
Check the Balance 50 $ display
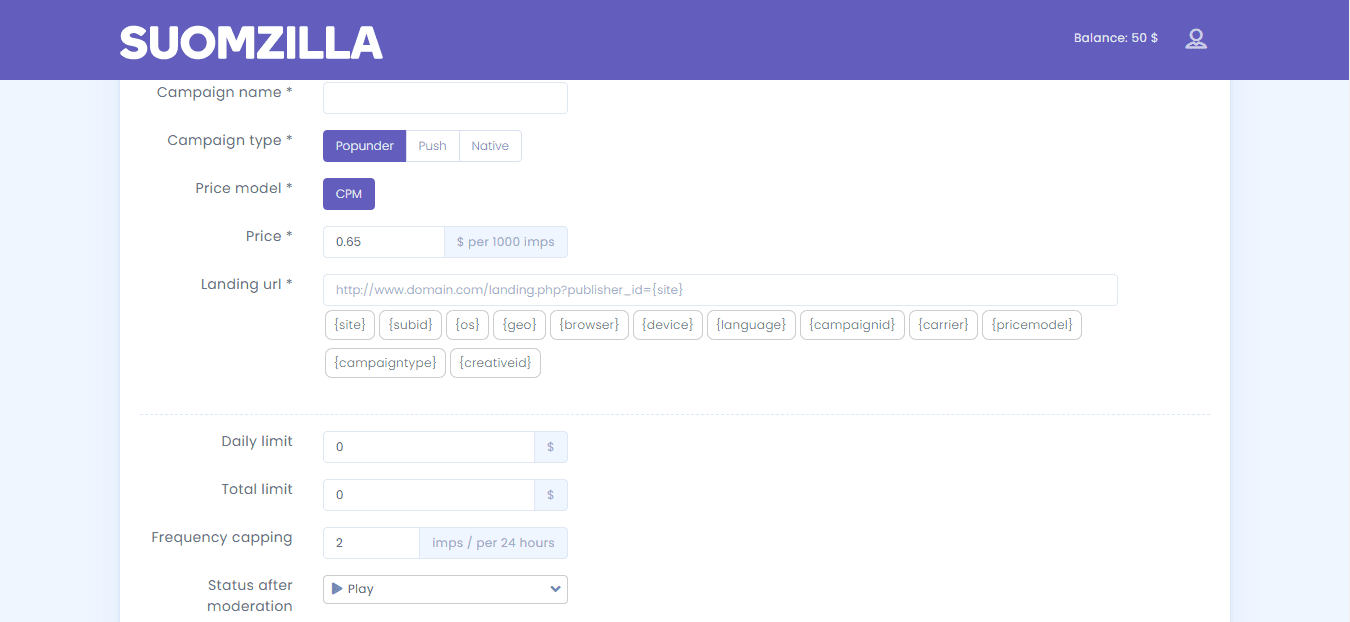(1115, 38)
